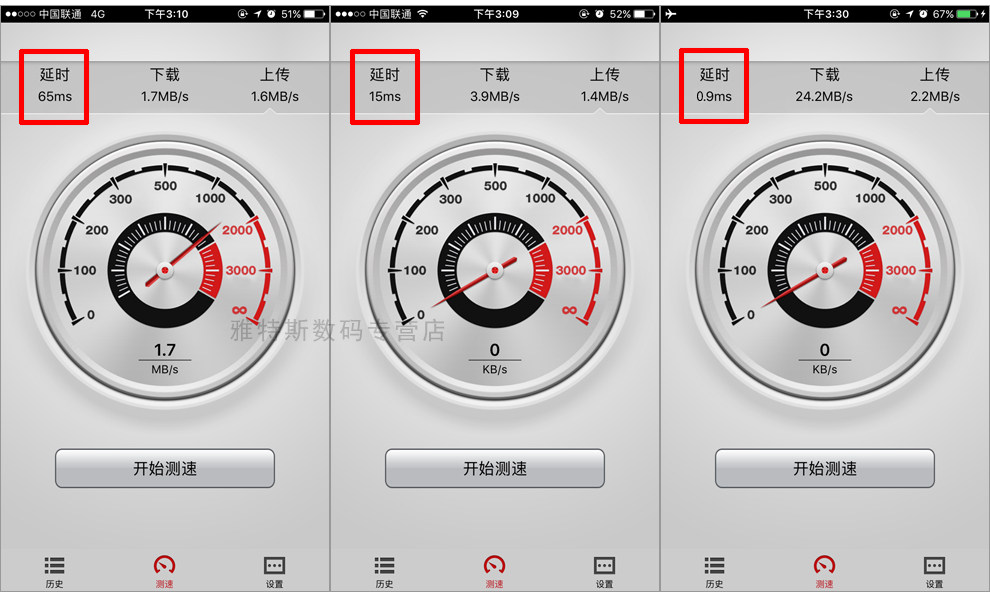Open 设置 icon on the 15ms latency screen
The width and height of the screenshot is (990, 596).
pyautogui.click(x=604, y=572)
